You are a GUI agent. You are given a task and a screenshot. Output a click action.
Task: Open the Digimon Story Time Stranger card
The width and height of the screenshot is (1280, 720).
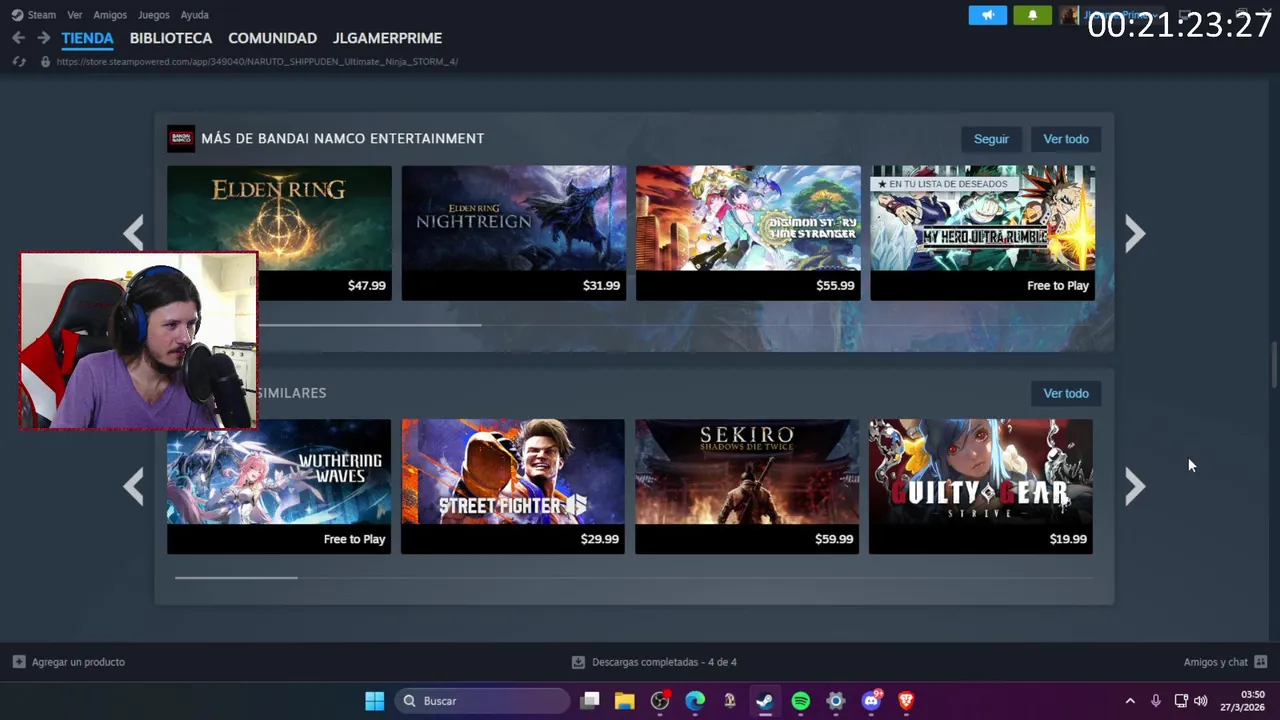[x=748, y=233]
